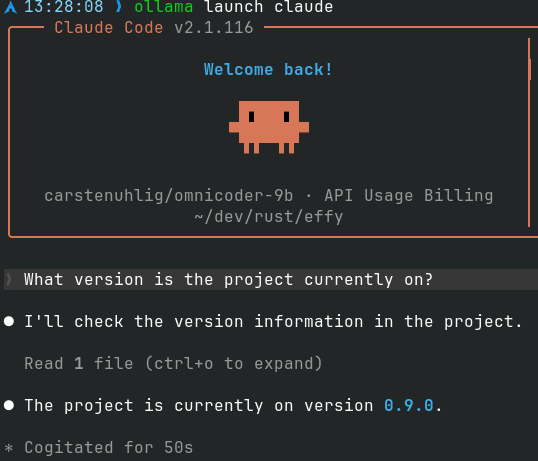This screenshot has width=538, height=461.
Task: Click the ~/dev/rust/effy path text
Action: [269, 217]
